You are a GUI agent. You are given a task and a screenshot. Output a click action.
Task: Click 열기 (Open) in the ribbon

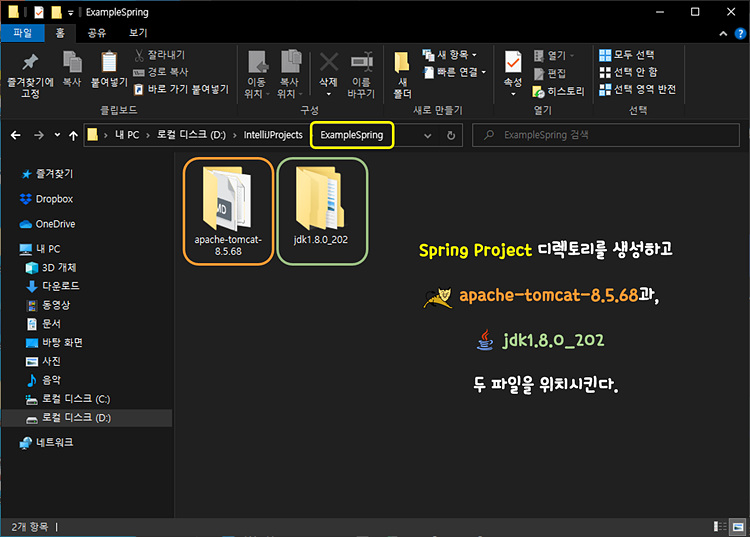tap(554, 56)
